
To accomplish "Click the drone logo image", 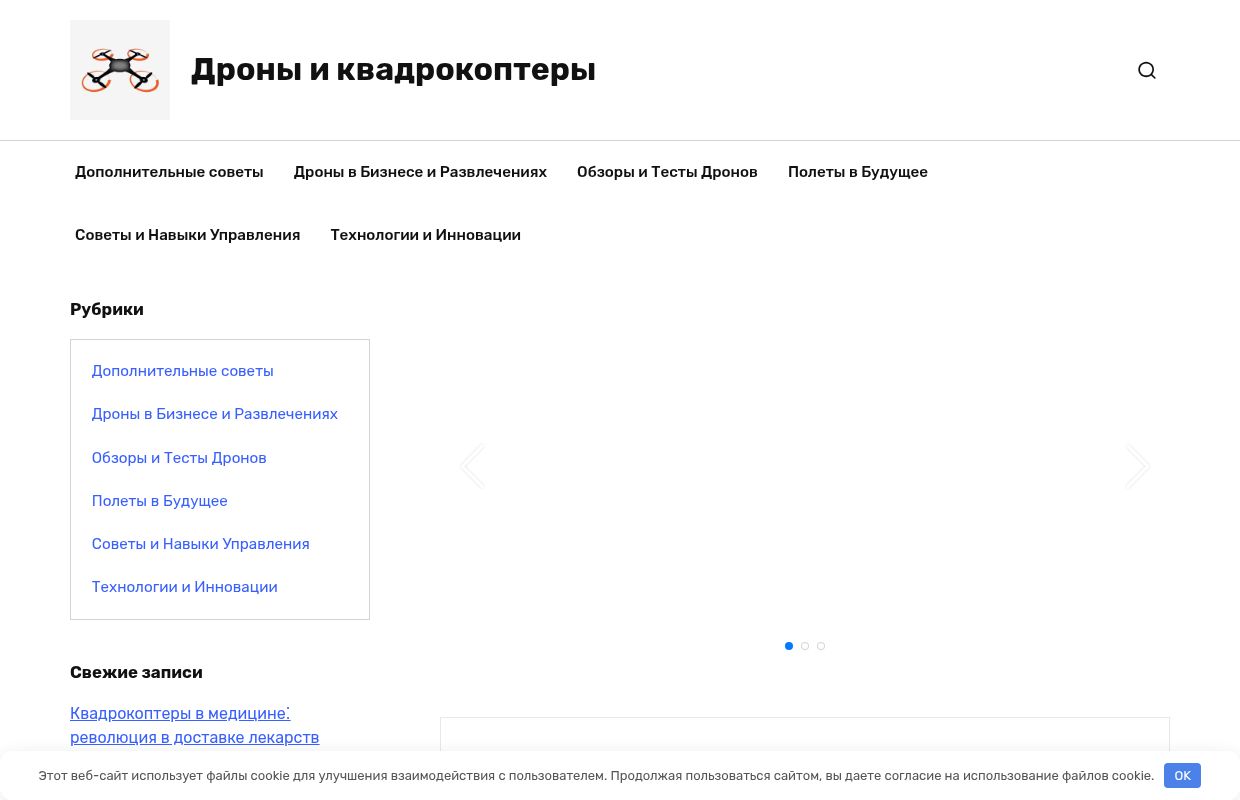I will 120,70.
